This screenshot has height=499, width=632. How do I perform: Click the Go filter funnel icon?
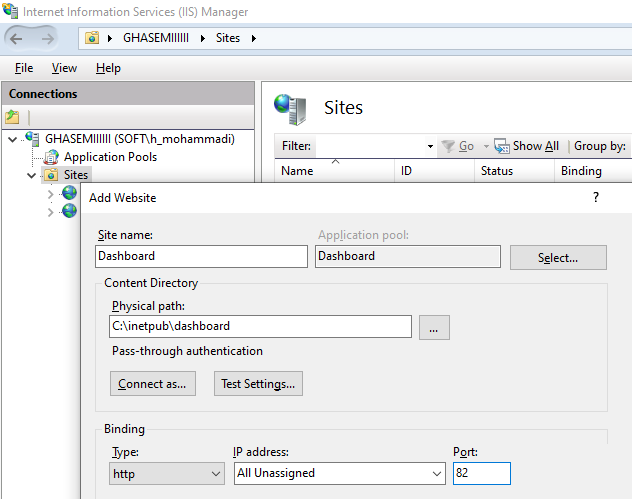(x=448, y=146)
